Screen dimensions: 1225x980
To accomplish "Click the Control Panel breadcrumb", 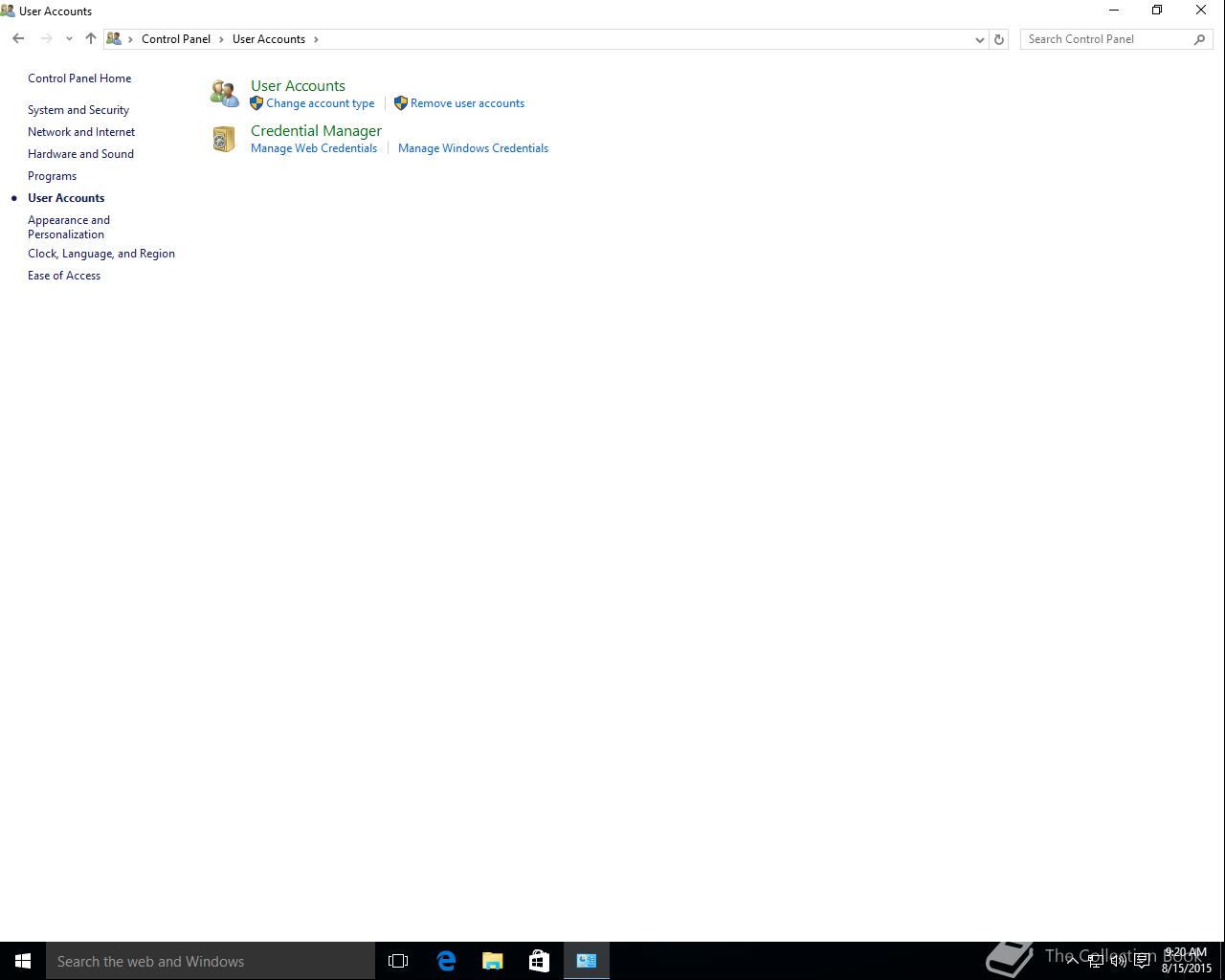I will 176,39.
